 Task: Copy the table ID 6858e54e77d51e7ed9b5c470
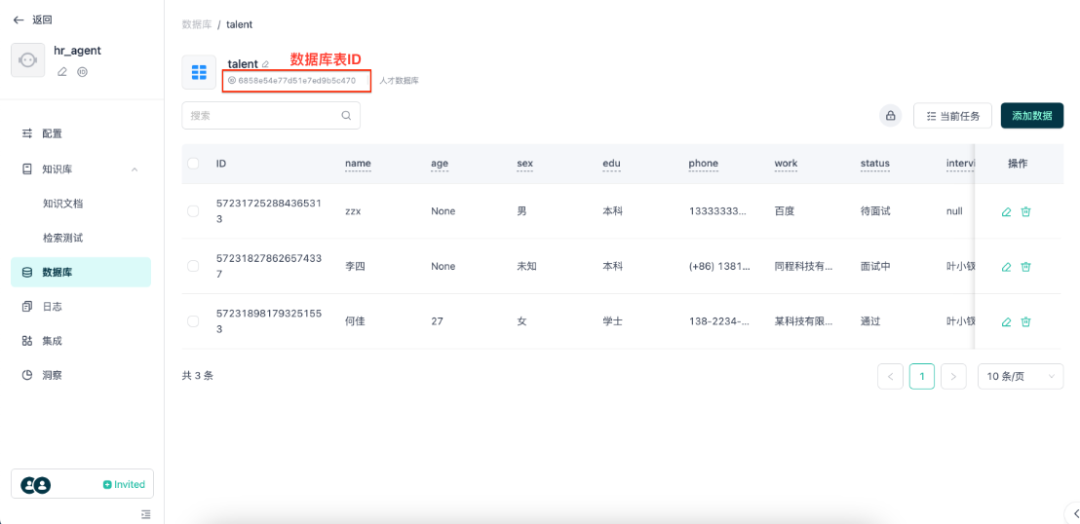292,81
